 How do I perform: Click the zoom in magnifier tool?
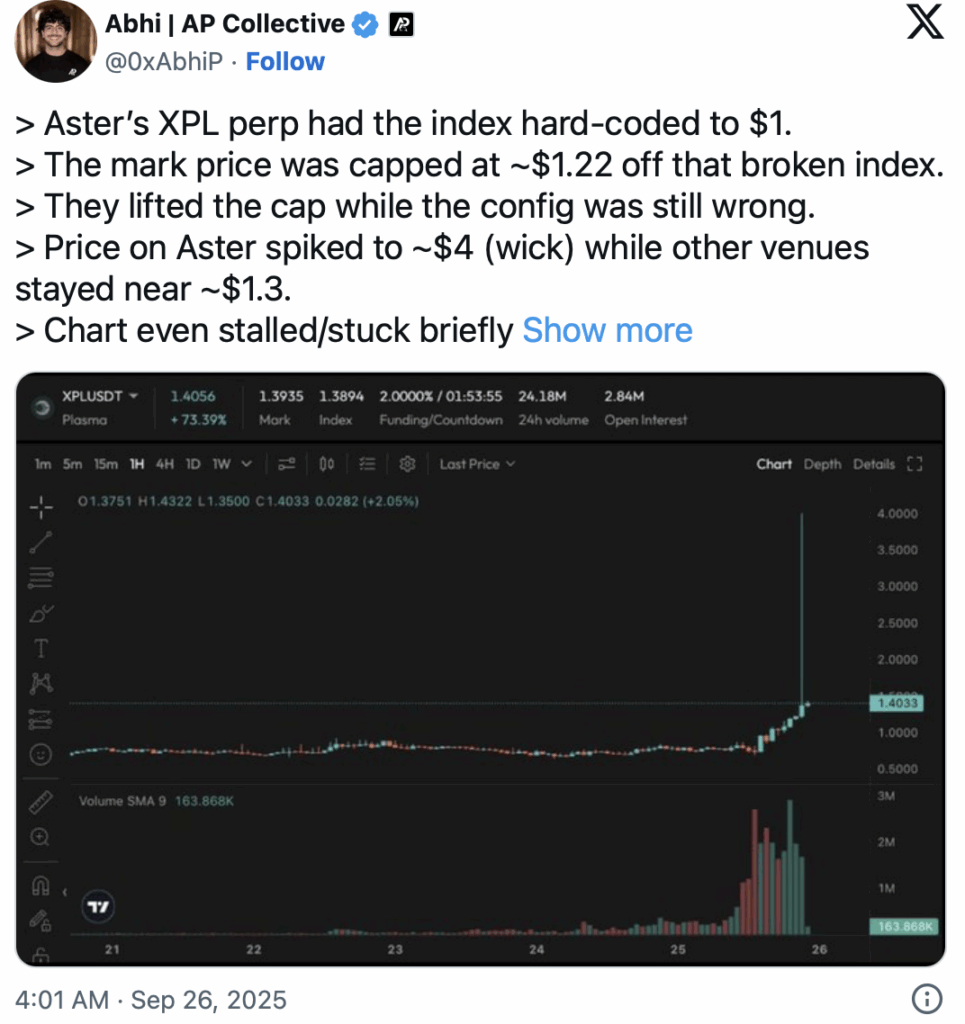41,836
